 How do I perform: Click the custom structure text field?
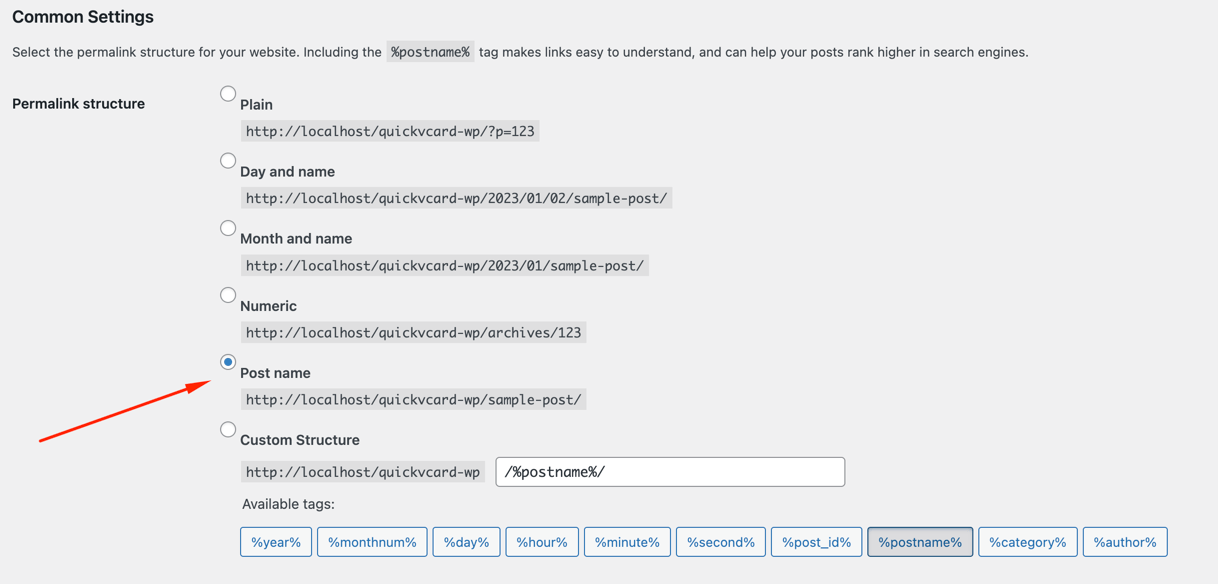click(670, 472)
